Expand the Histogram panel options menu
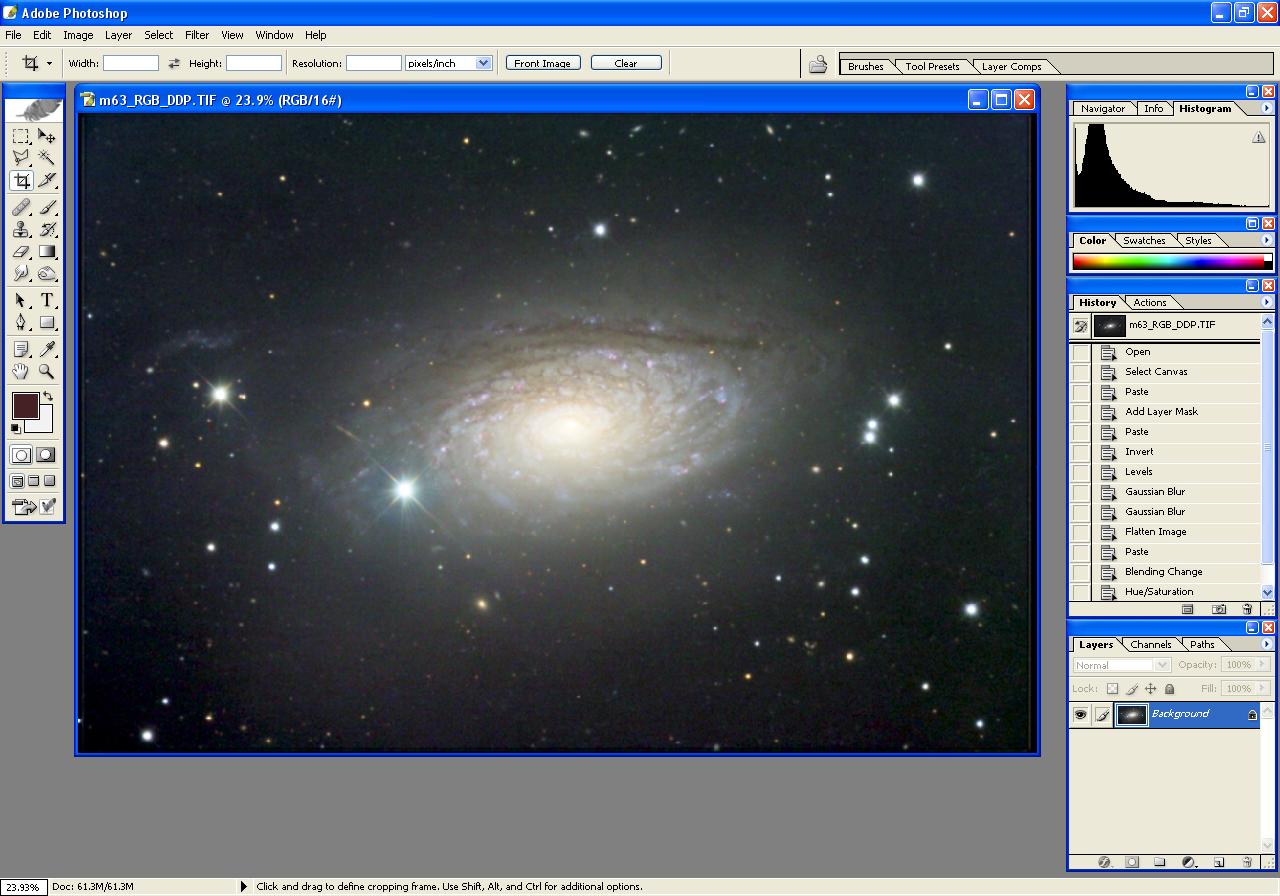Viewport: 1280px width, 896px height. [x=1266, y=108]
